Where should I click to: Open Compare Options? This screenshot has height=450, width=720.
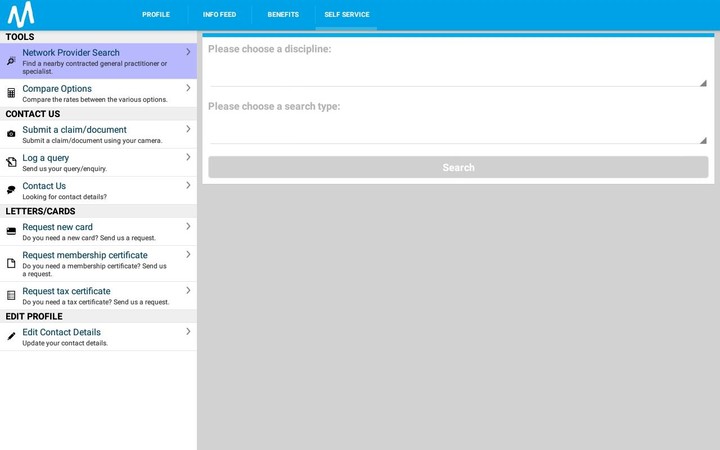click(x=98, y=93)
